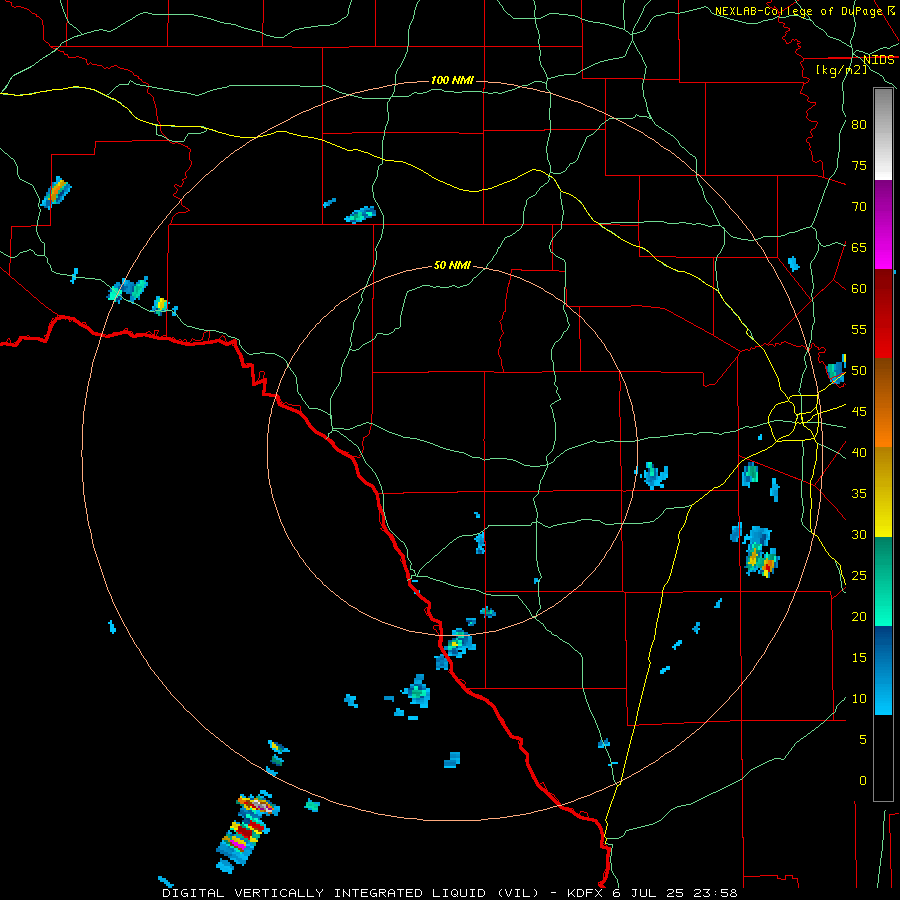This screenshot has width=900, height=900.
Task: Click the 15 value on the color scale
Action: (859, 658)
